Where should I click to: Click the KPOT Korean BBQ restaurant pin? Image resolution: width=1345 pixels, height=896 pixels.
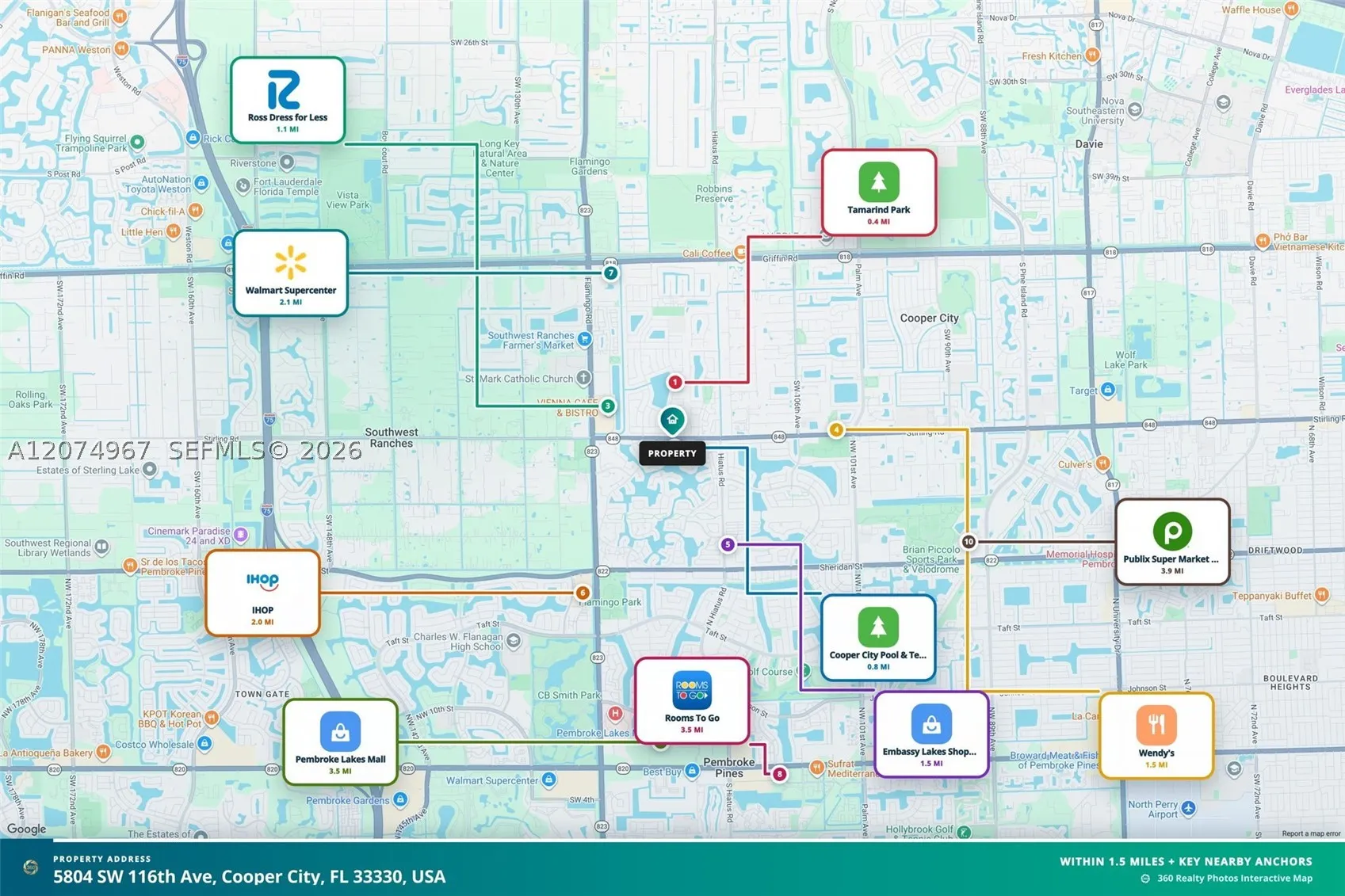click(212, 718)
